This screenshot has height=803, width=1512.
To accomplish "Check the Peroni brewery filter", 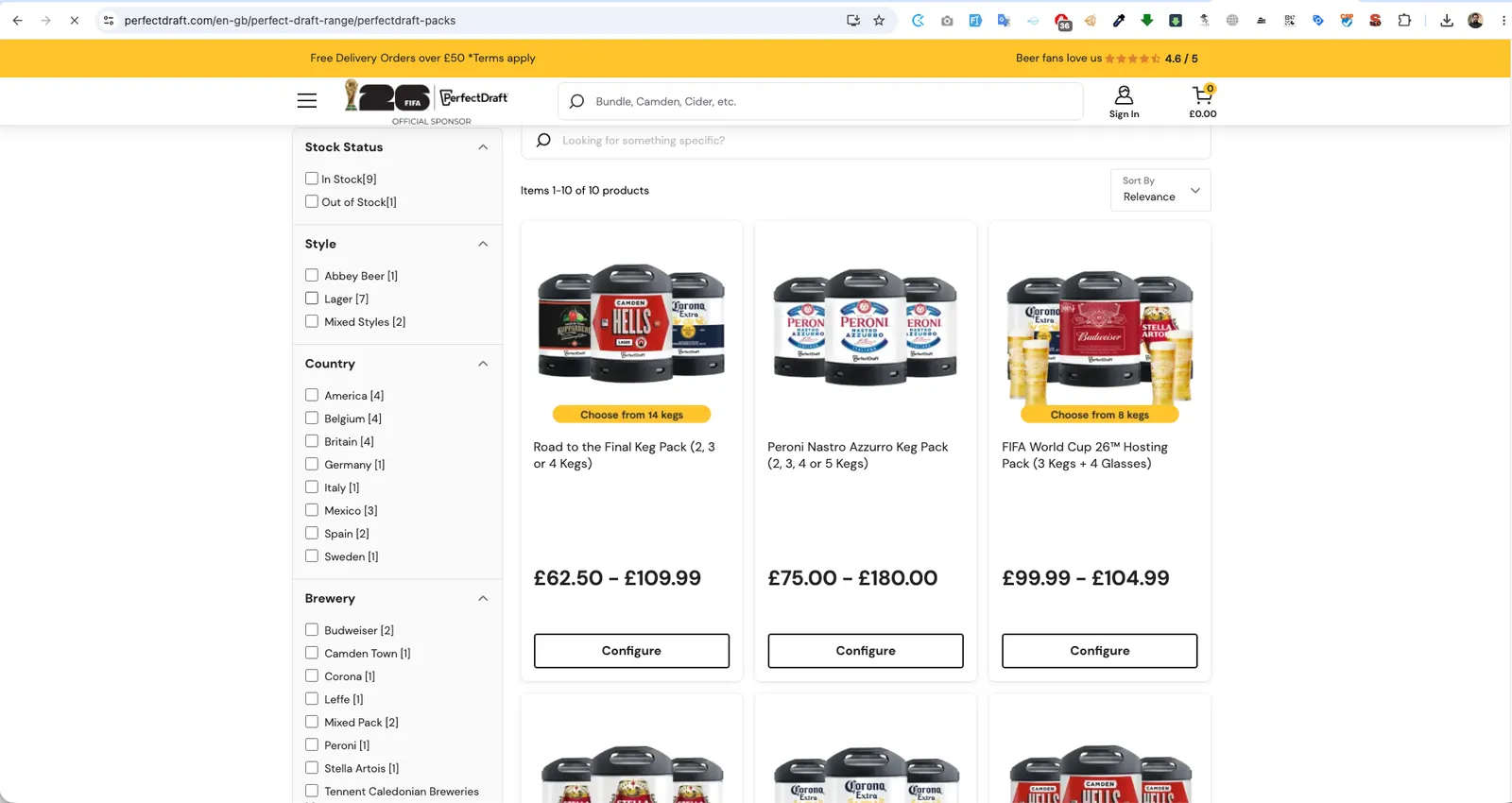I will tap(312, 744).
